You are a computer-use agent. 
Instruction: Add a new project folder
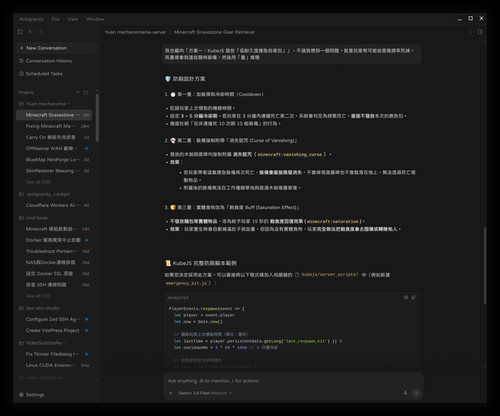(x=86, y=92)
